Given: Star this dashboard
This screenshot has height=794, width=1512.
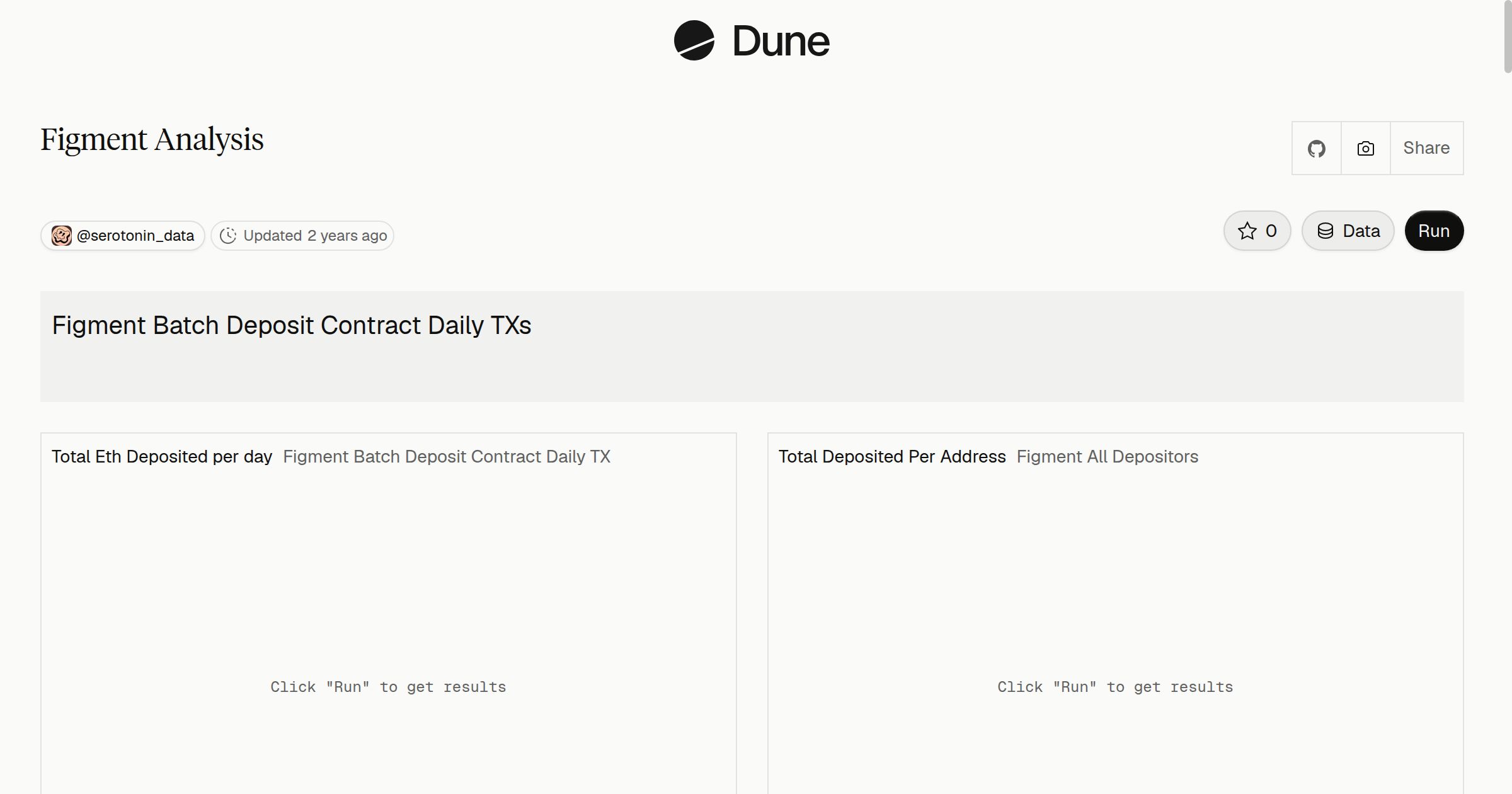Looking at the screenshot, I should tap(1257, 231).
